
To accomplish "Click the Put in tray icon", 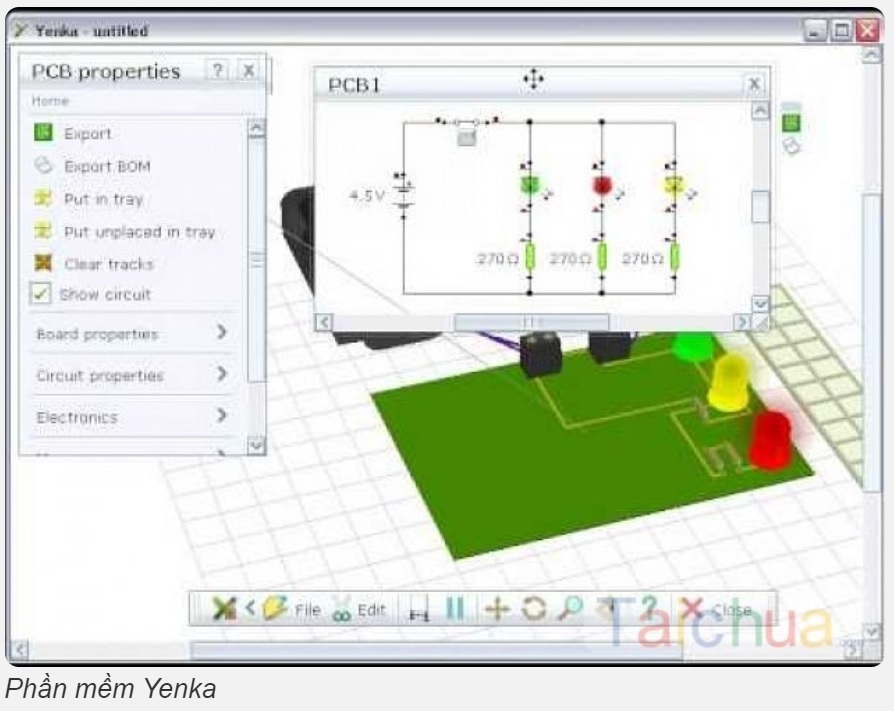I will [x=43, y=199].
